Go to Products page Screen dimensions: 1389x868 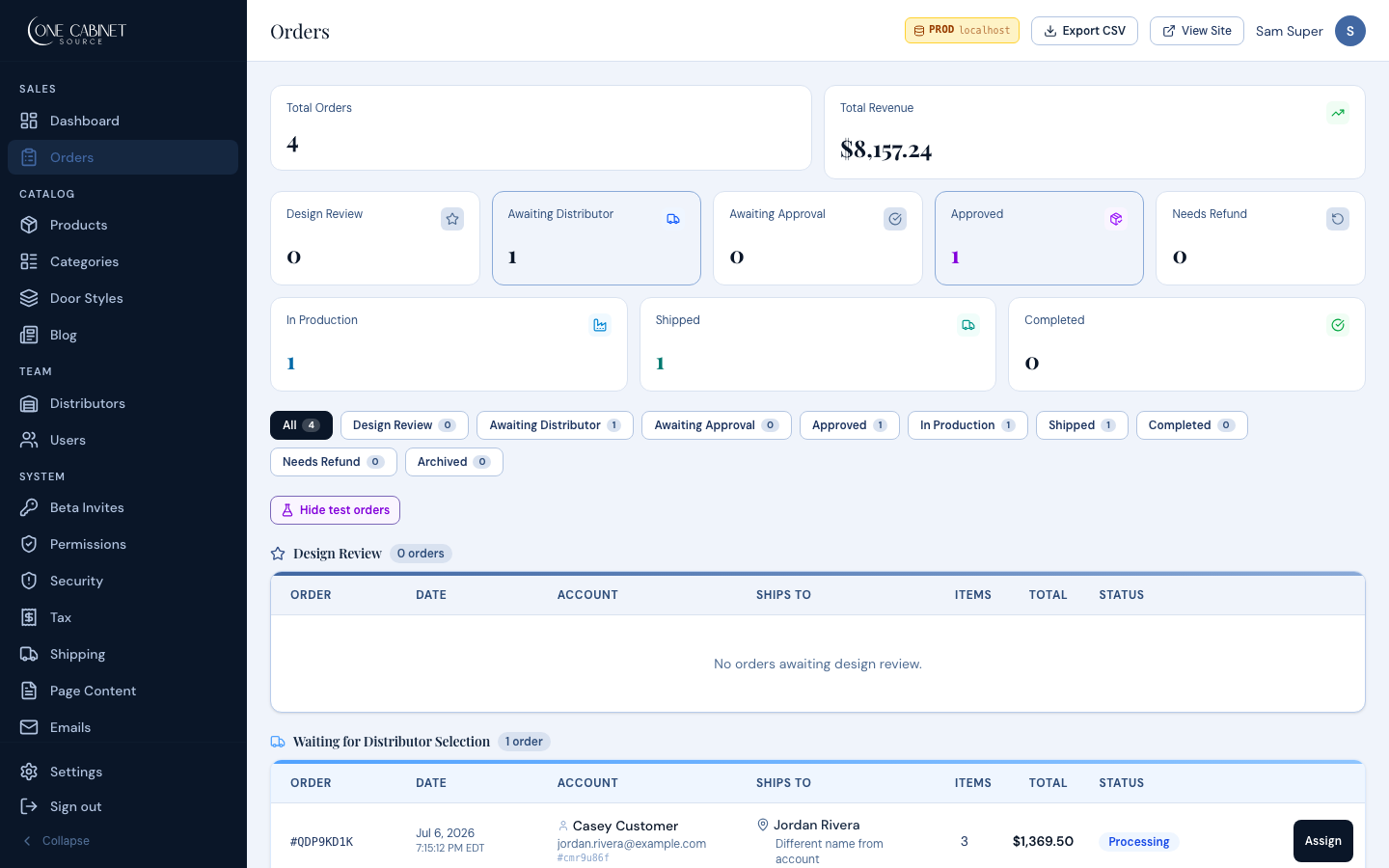tap(123, 225)
